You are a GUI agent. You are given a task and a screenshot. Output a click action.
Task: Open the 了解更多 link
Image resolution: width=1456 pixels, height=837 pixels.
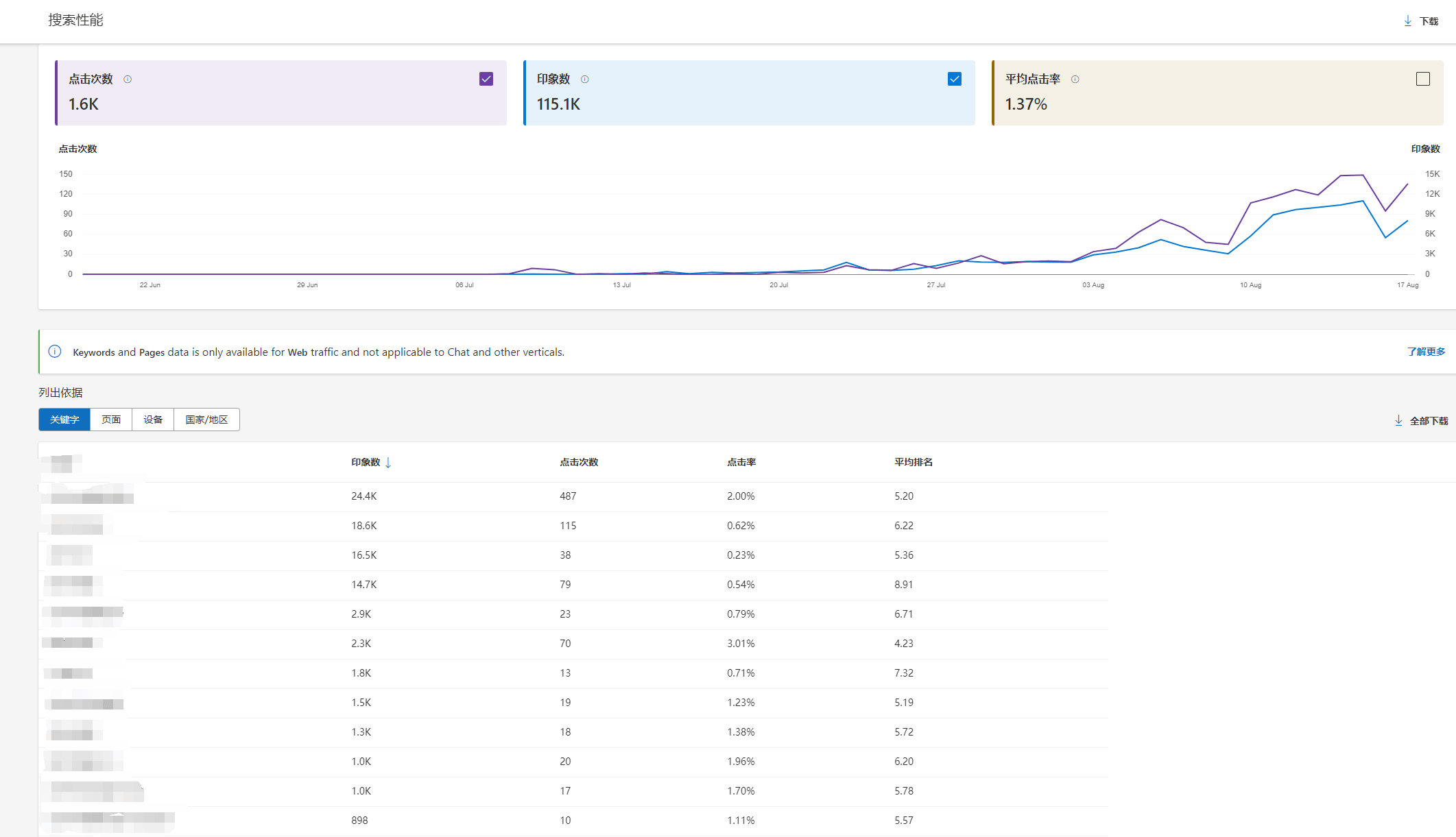point(1426,352)
